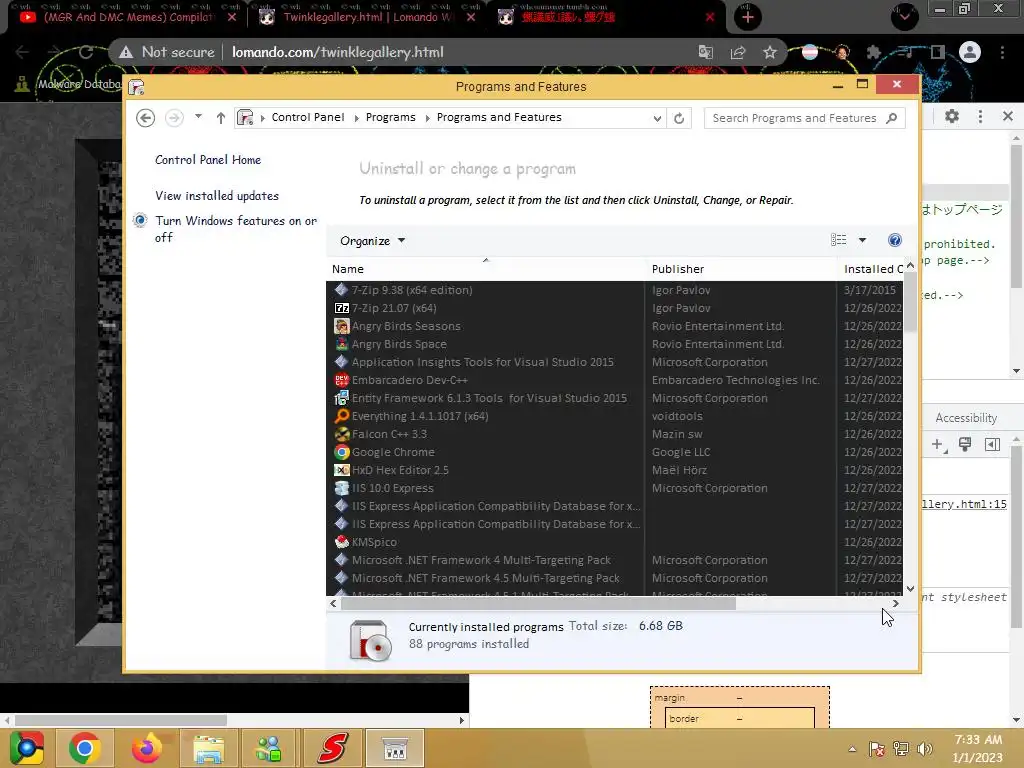The height and width of the screenshot is (768, 1024).
Task: Select Application Insights Tools for Visual Studio 2015
Action: (614, 362)
